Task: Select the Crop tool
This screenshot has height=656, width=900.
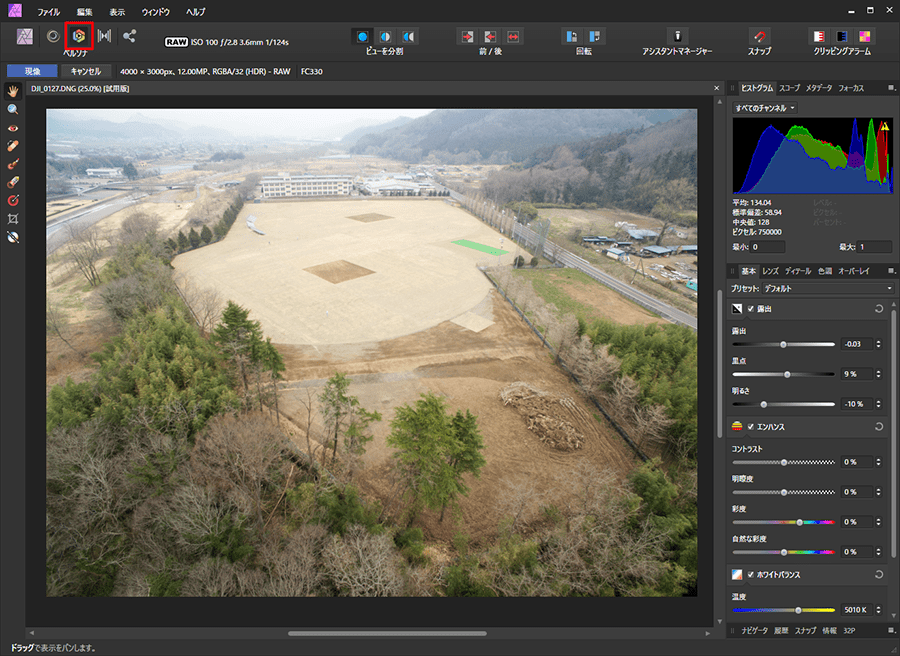Action: click(x=13, y=218)
